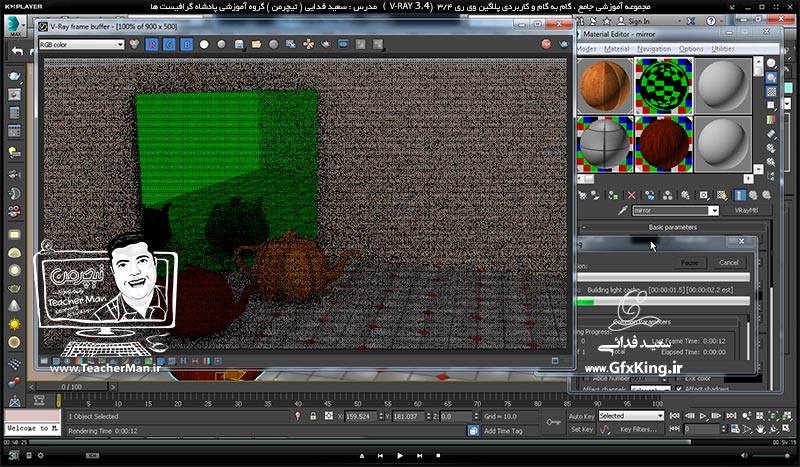Play the video in KMPlayer
The image size is (800, 467).
(399, 455)
